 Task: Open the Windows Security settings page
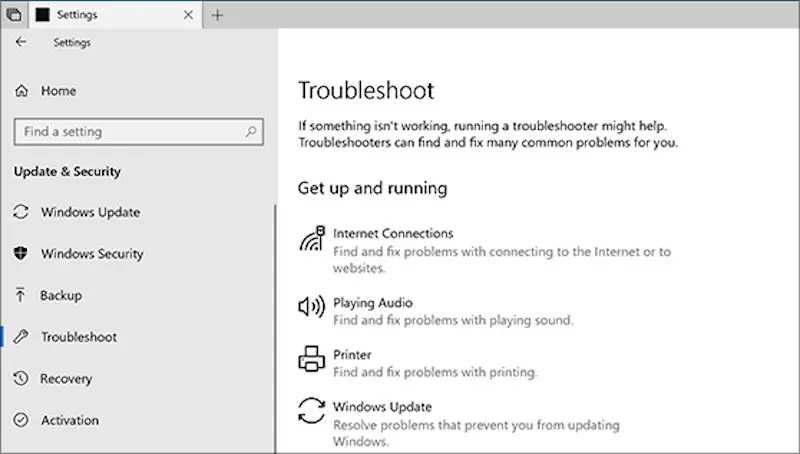coord(92,254)
